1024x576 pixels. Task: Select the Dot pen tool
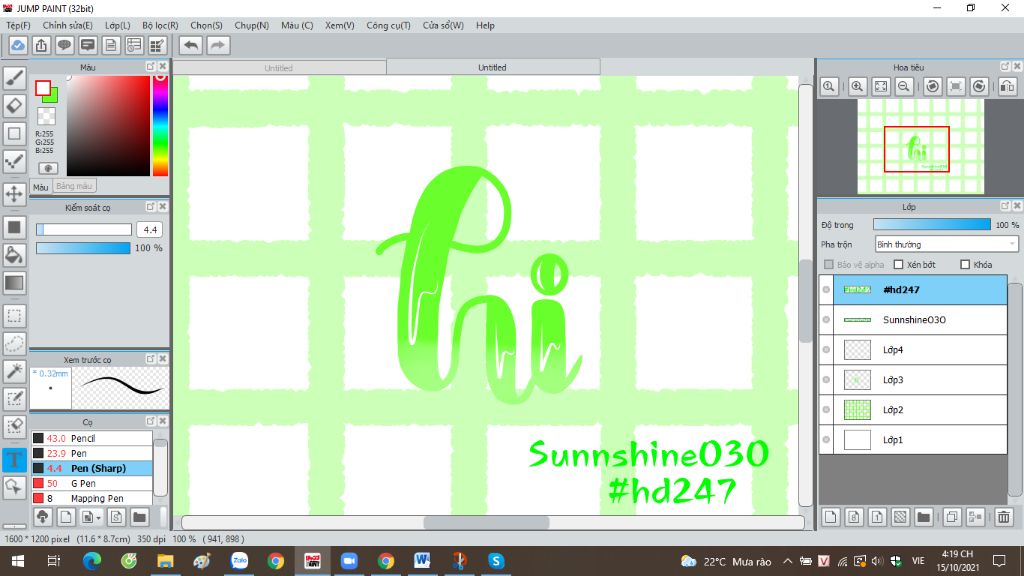click(14, 161)
